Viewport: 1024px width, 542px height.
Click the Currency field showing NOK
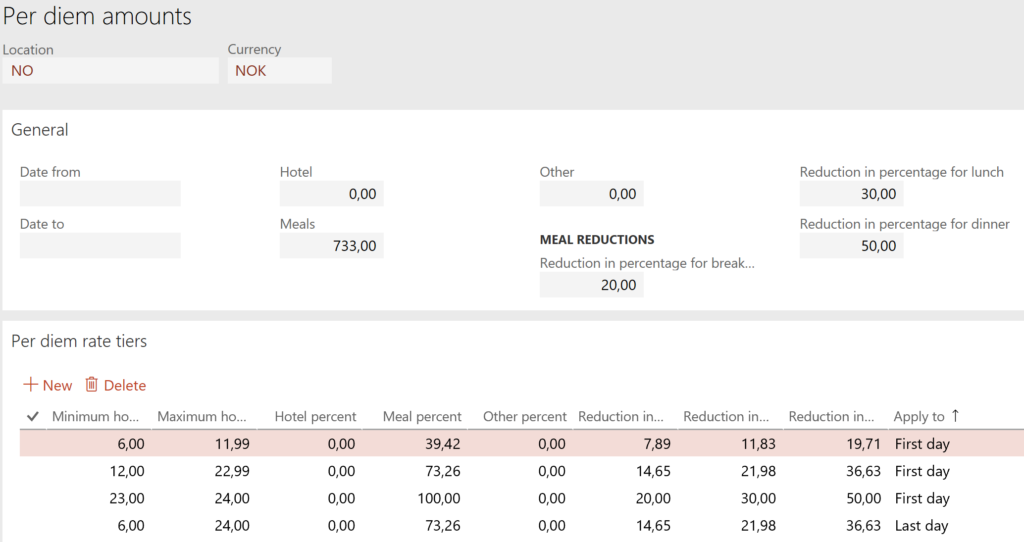(x=280, y=71)
